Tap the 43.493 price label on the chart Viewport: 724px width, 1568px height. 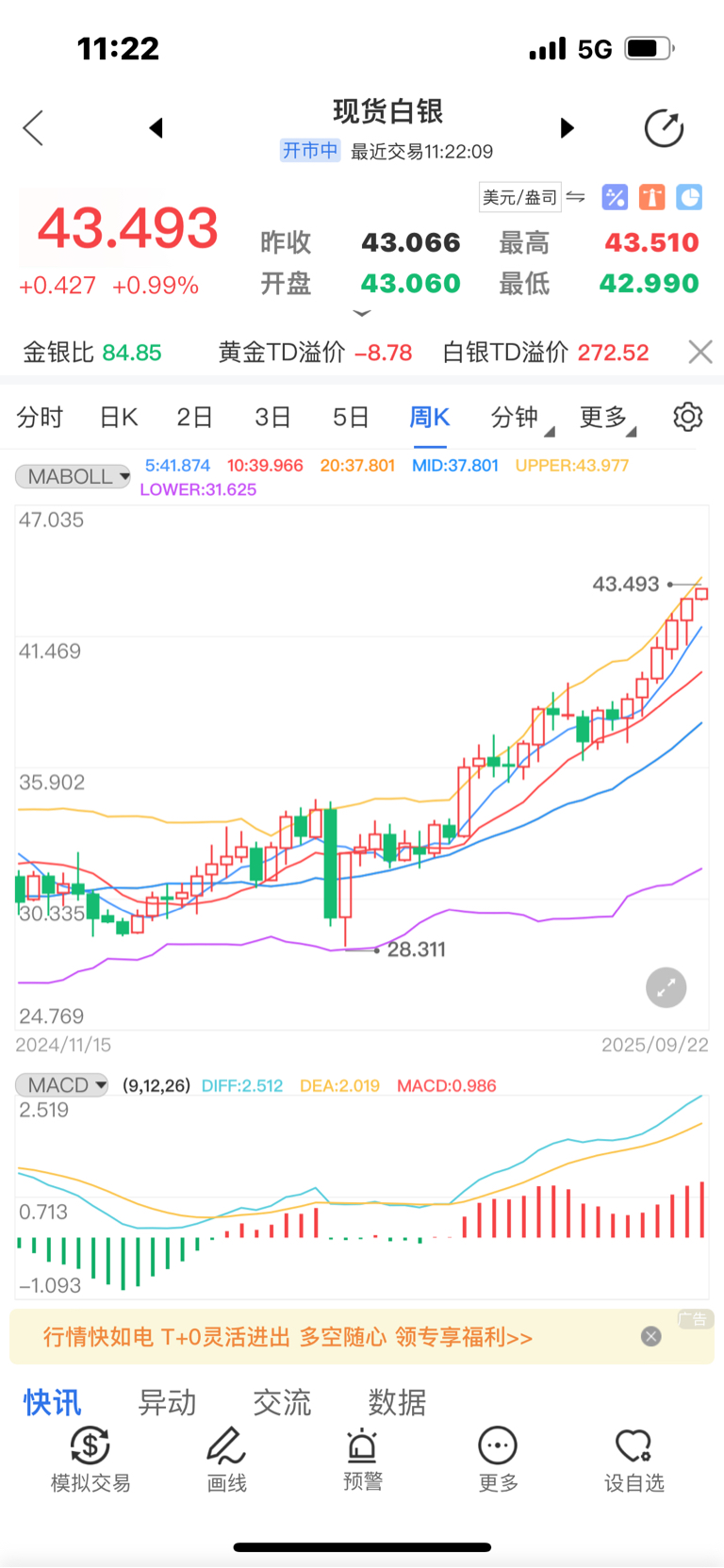tap(626, 584)
